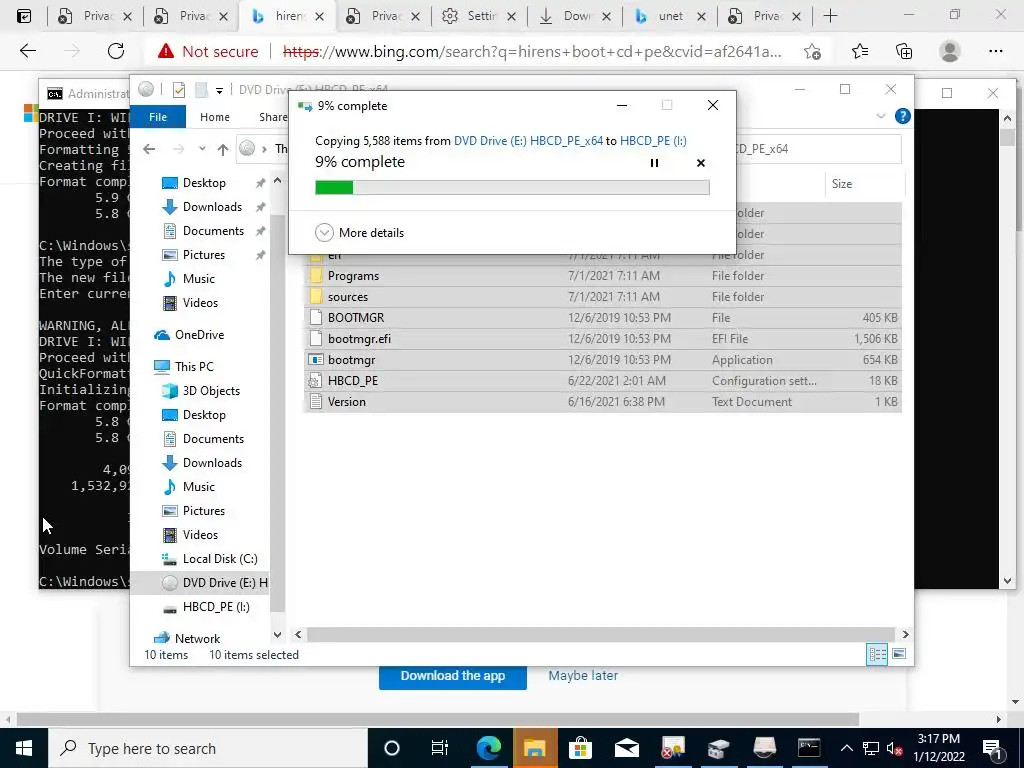
Task: Select Local Disk (C:)
Action: 219,559
